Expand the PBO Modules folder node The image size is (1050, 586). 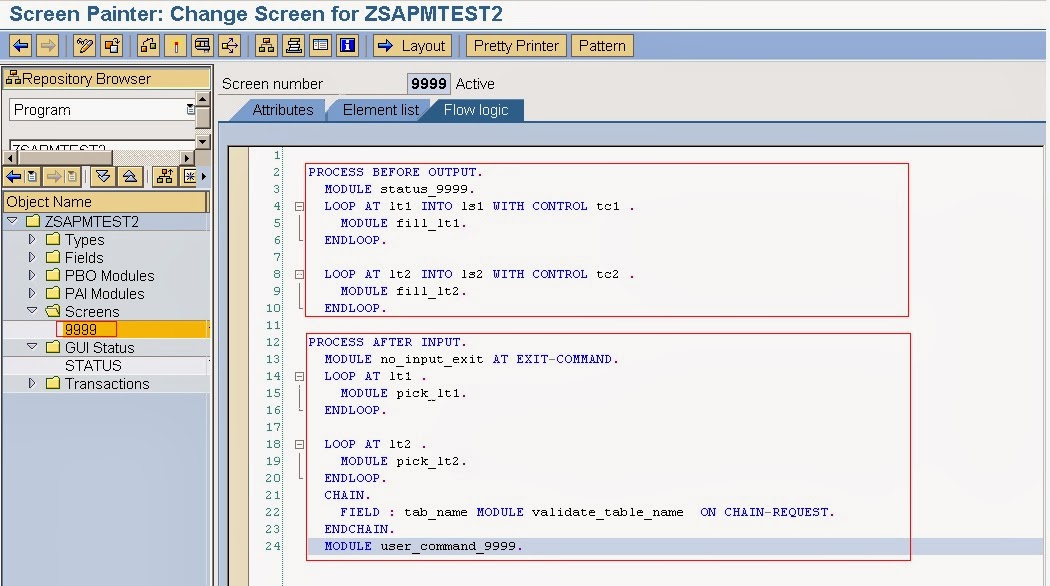[x=32, y=276]
